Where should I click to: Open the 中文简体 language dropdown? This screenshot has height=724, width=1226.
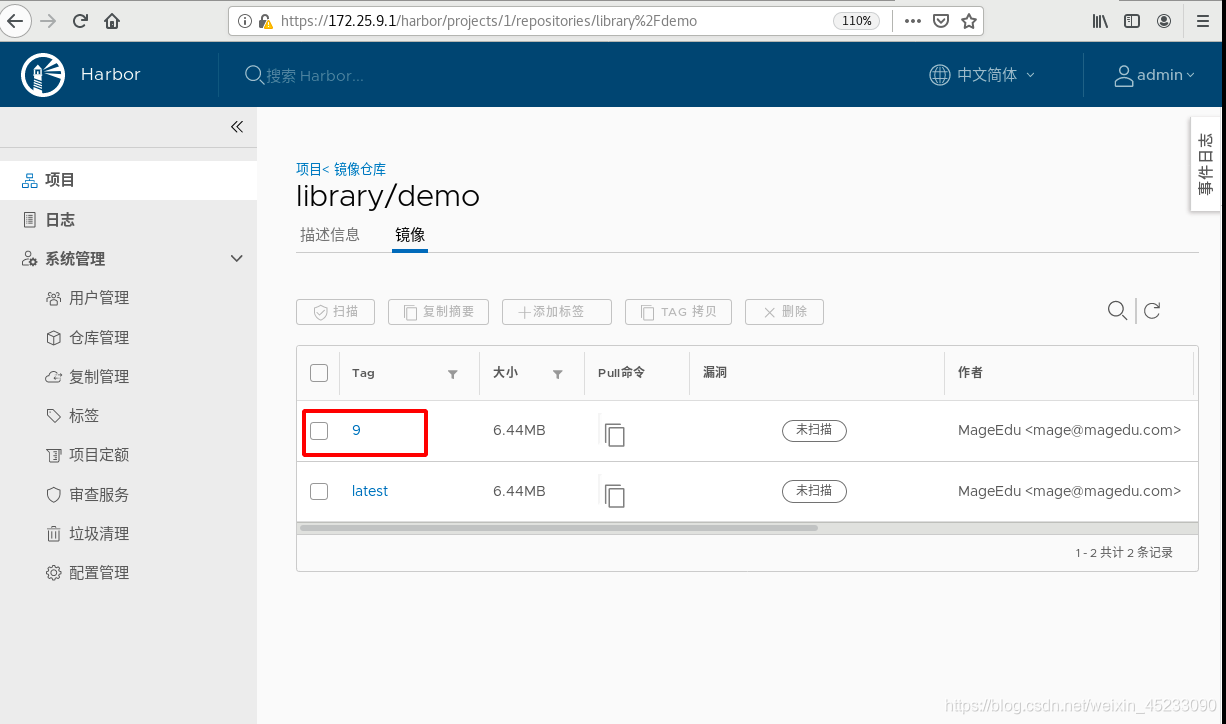click(x=983, y=75)
